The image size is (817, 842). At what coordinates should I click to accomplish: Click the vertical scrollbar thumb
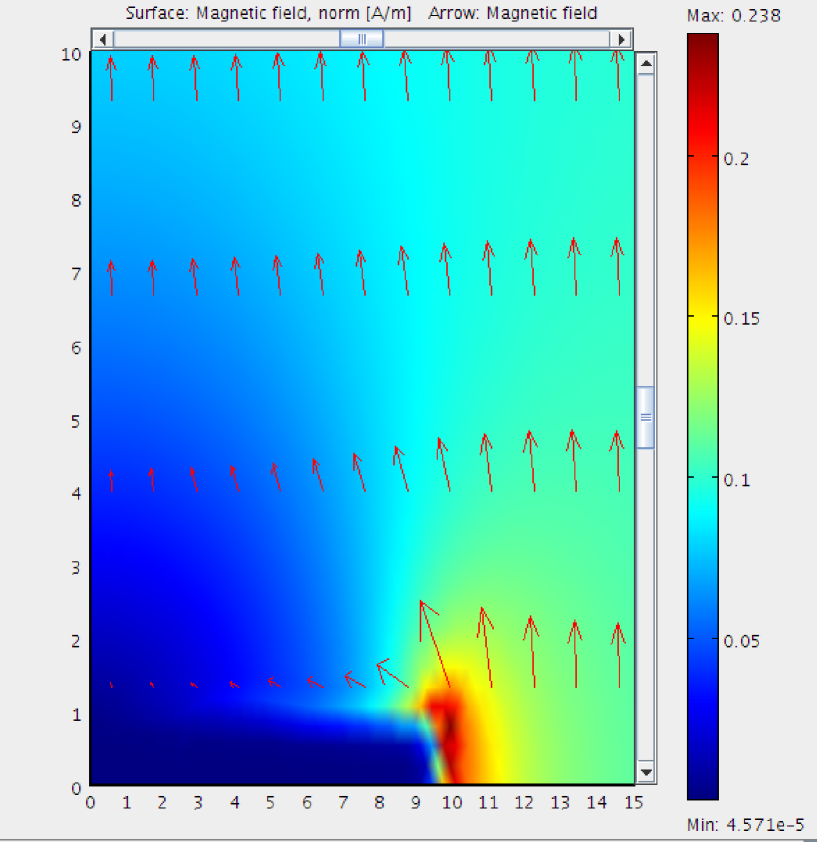pyautogui.click(x=646, y=417)
